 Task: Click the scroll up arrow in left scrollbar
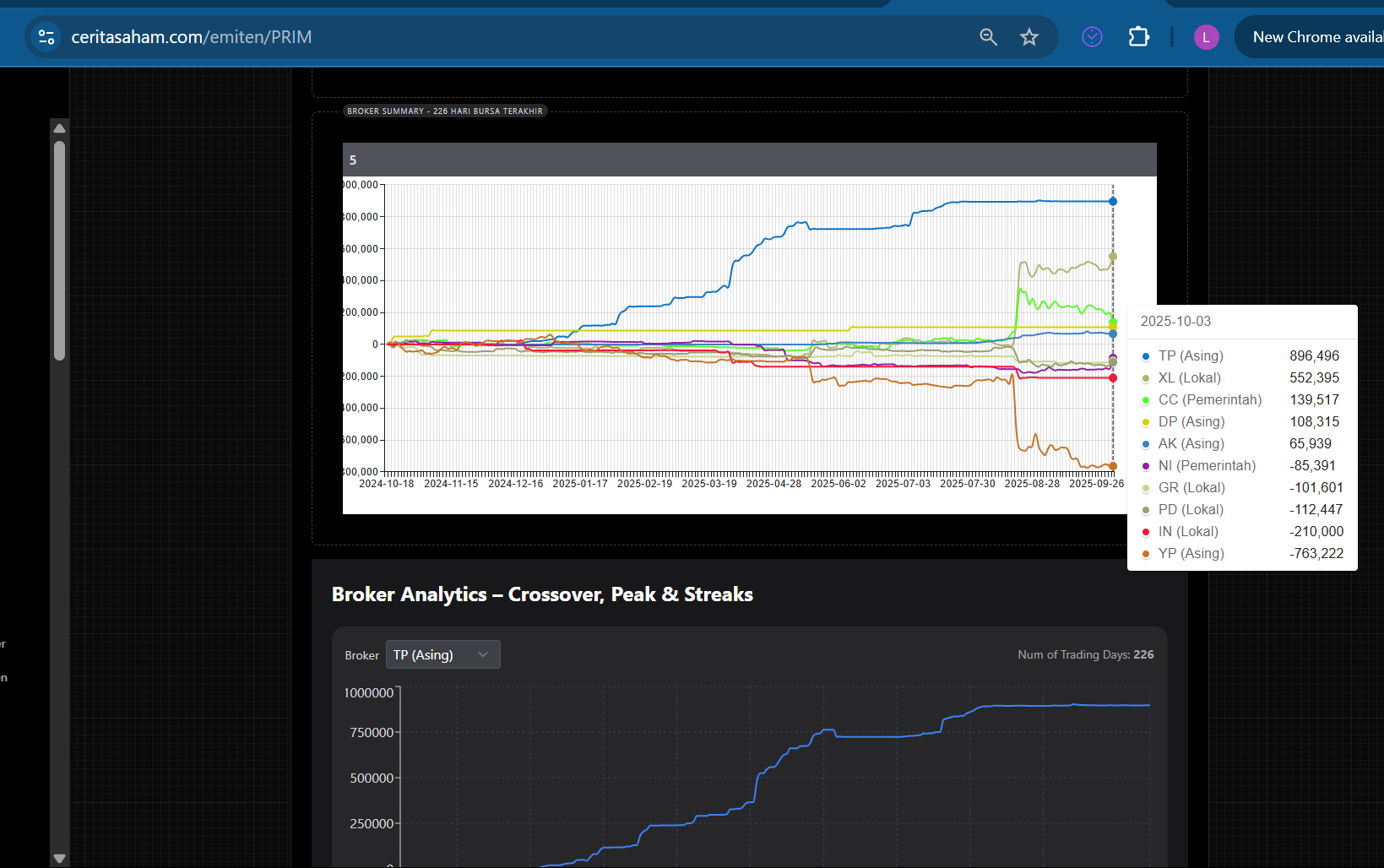click(x=59, y=128)
